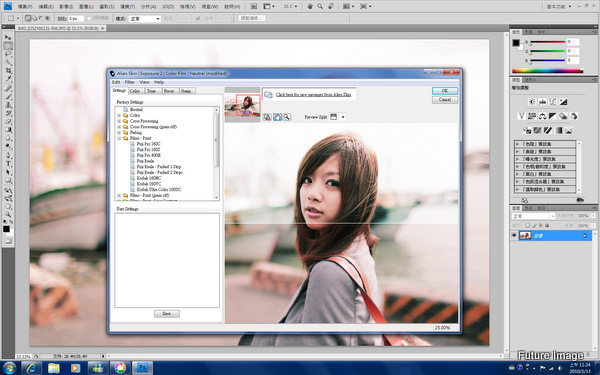Select the Fuji Pro 400H film preset
Viewport: 600px width, 375px height.
(x=148, y=155)
